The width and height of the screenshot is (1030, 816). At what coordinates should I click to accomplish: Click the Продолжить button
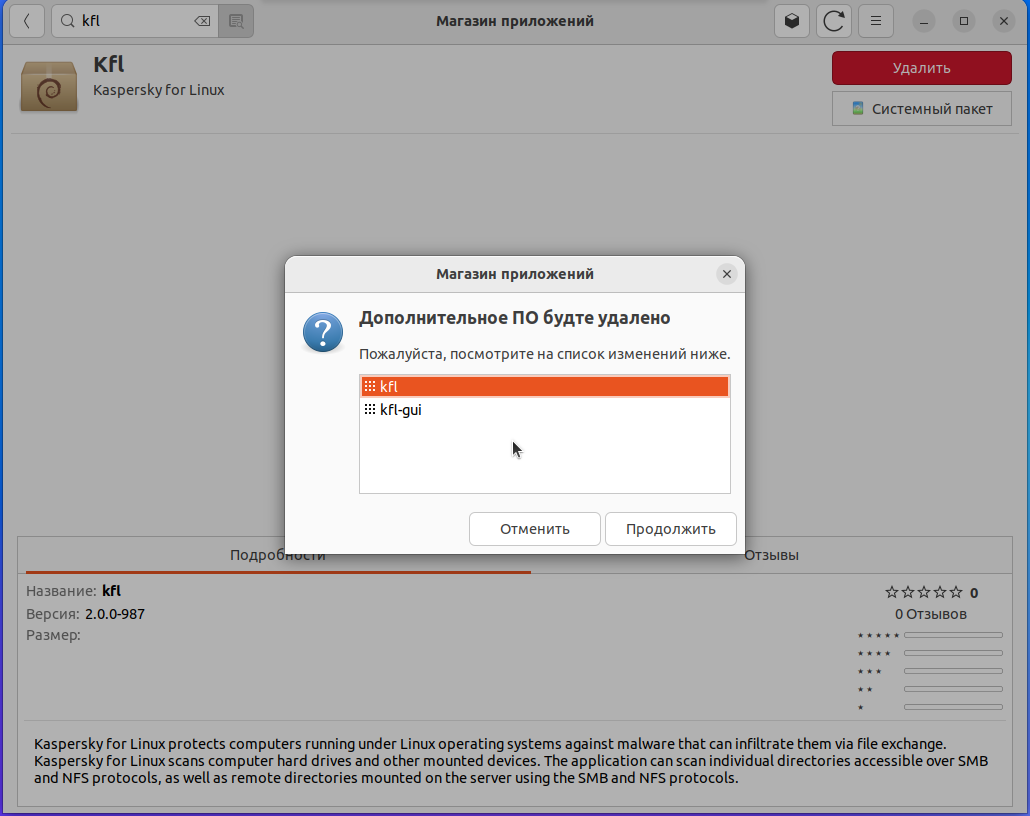(x=671, y=529)
